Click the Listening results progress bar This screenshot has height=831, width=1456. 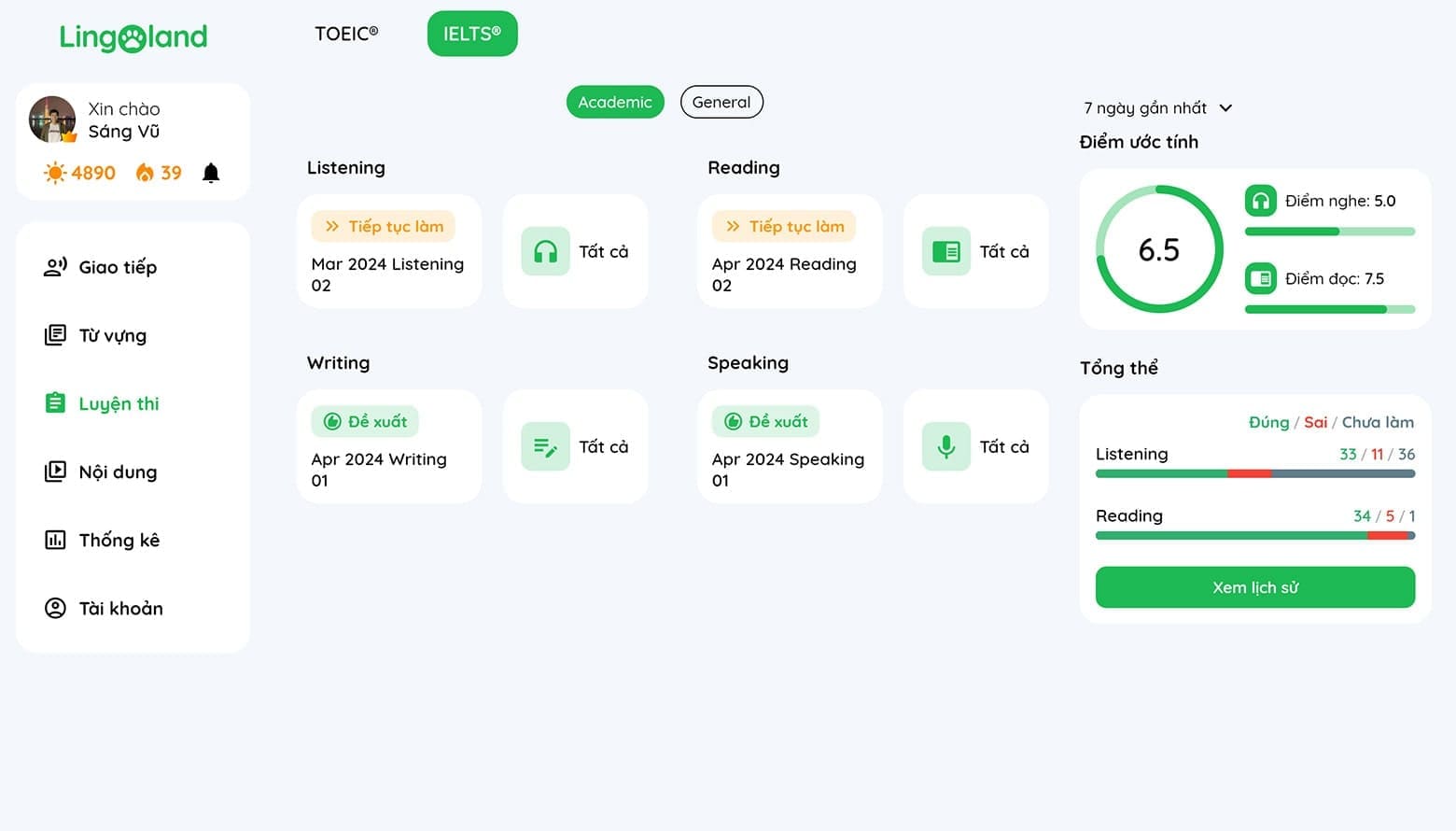pyautogui.click(x=1254, y=473)
